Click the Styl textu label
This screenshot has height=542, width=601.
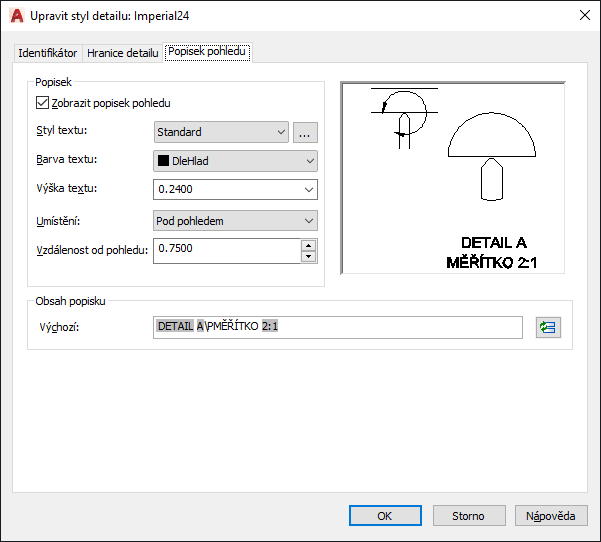coord(62,130)
